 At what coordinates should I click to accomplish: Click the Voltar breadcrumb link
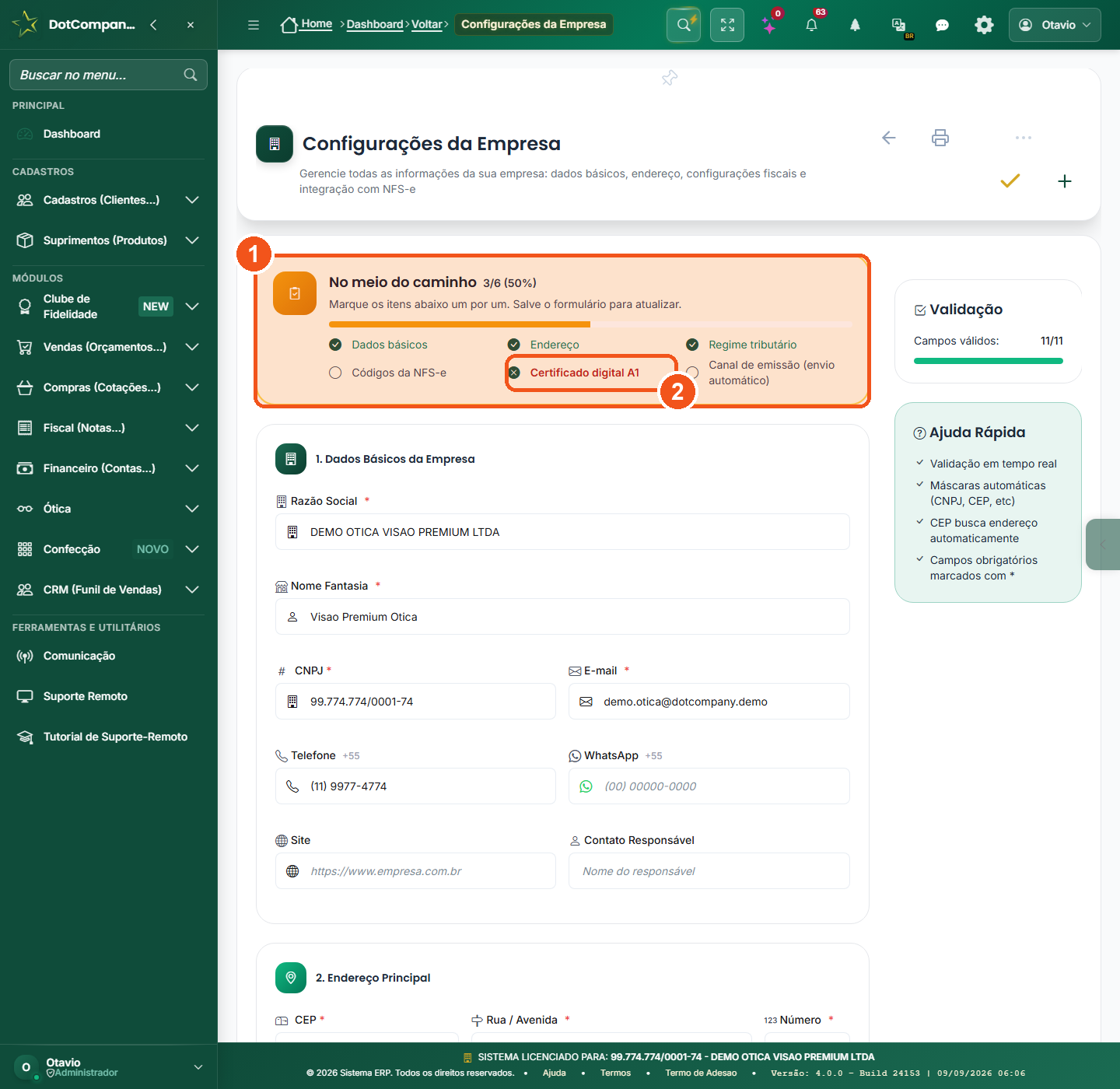click(427, 24)
